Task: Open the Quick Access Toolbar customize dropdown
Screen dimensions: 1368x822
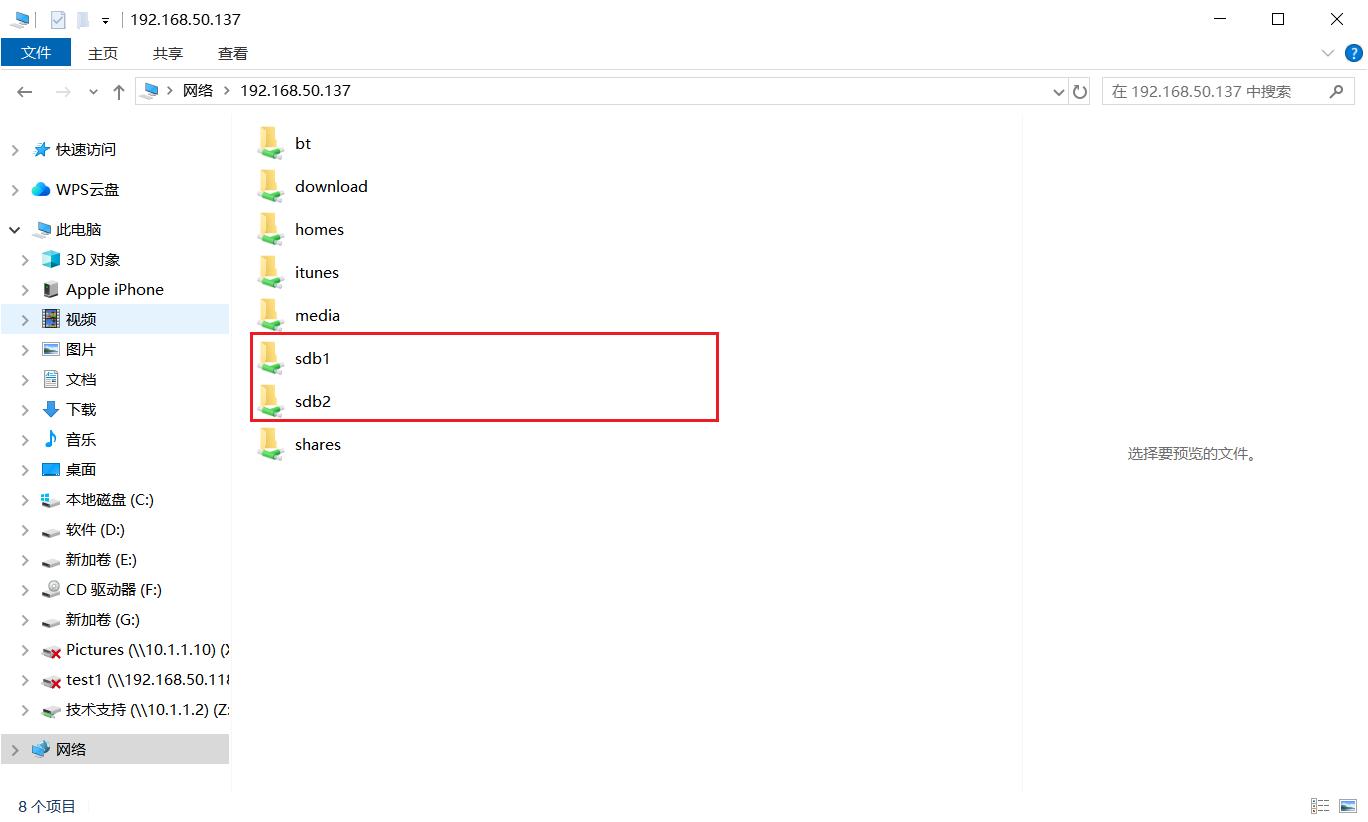Action: pos(104,20)
